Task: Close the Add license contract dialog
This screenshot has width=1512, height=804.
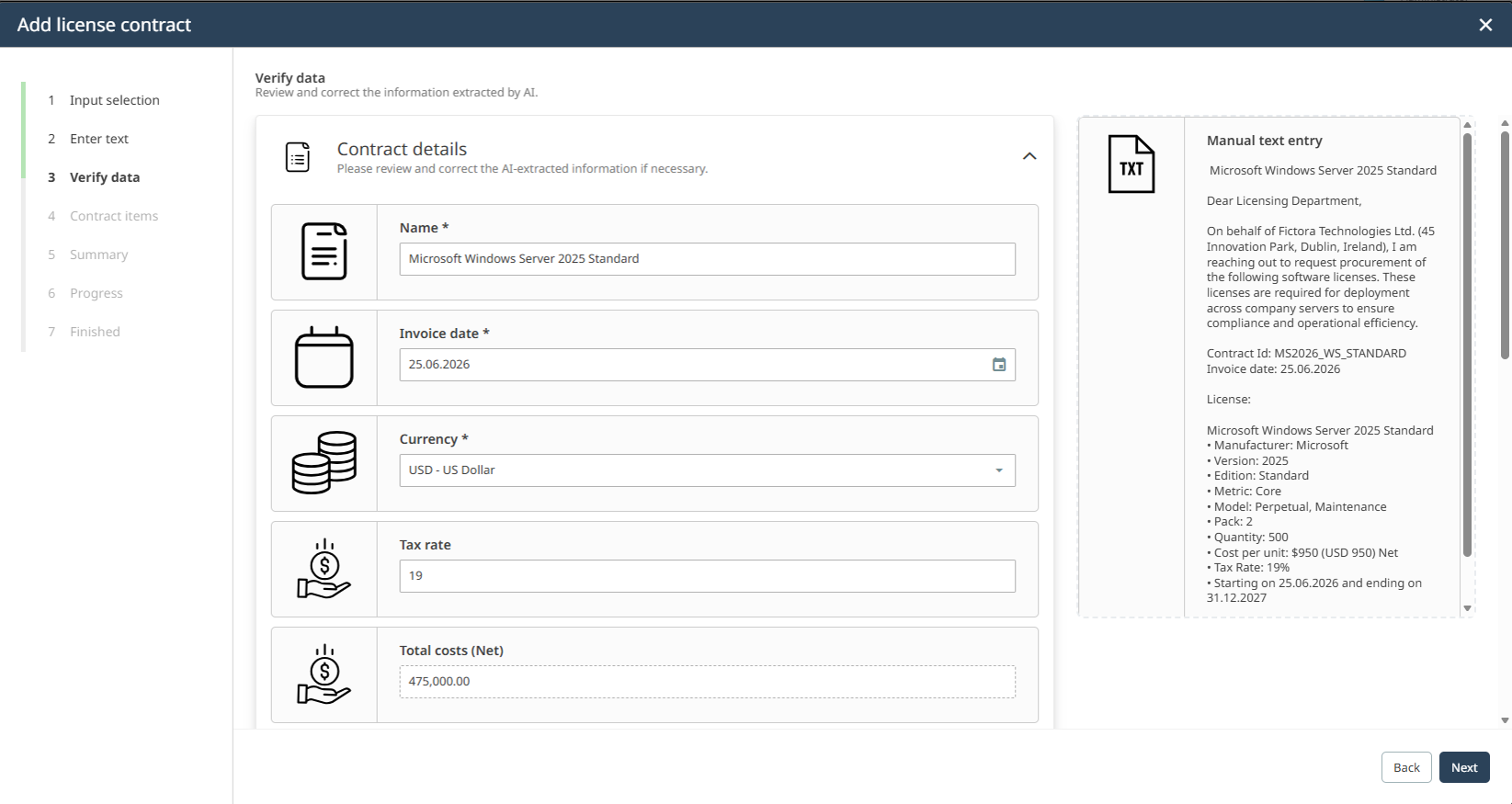Action: tap(1485, 25)
